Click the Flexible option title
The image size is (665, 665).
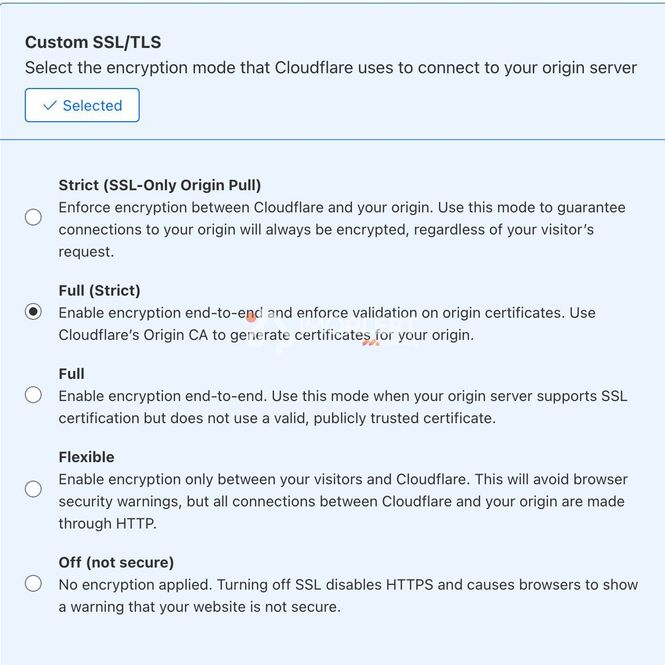coord(87,457)
